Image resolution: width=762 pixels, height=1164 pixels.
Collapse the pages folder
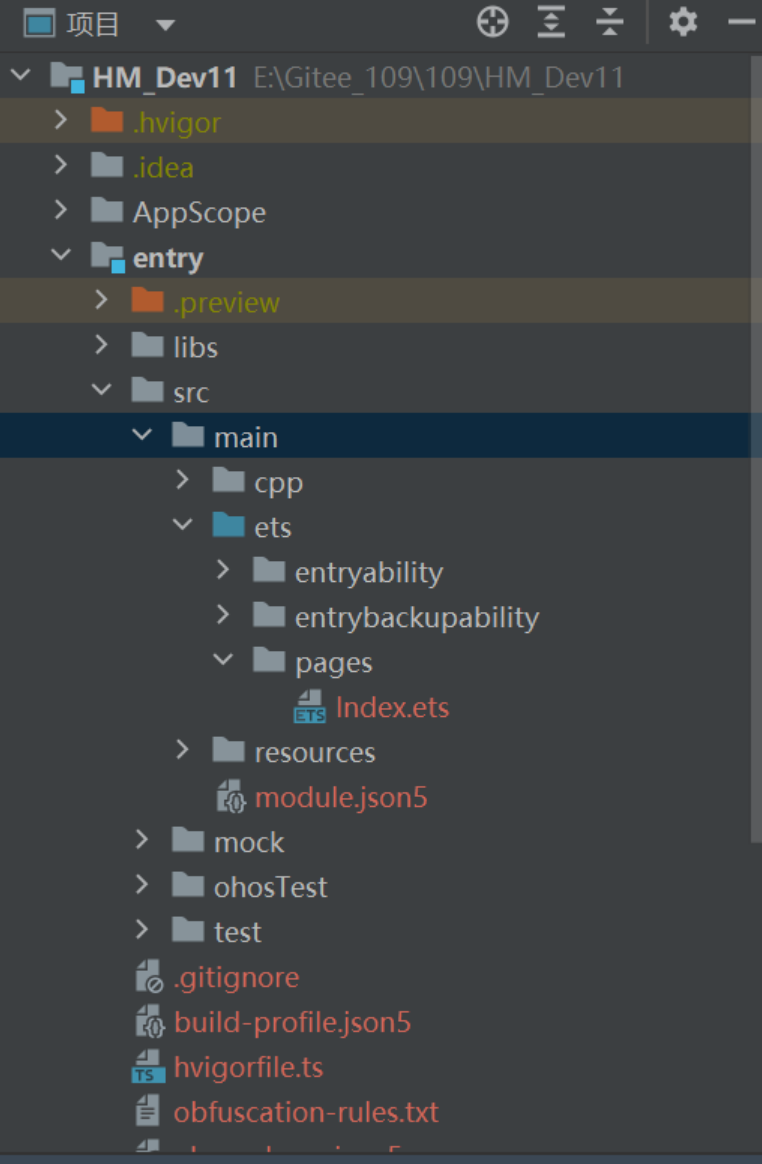click(x=223, y=661)
